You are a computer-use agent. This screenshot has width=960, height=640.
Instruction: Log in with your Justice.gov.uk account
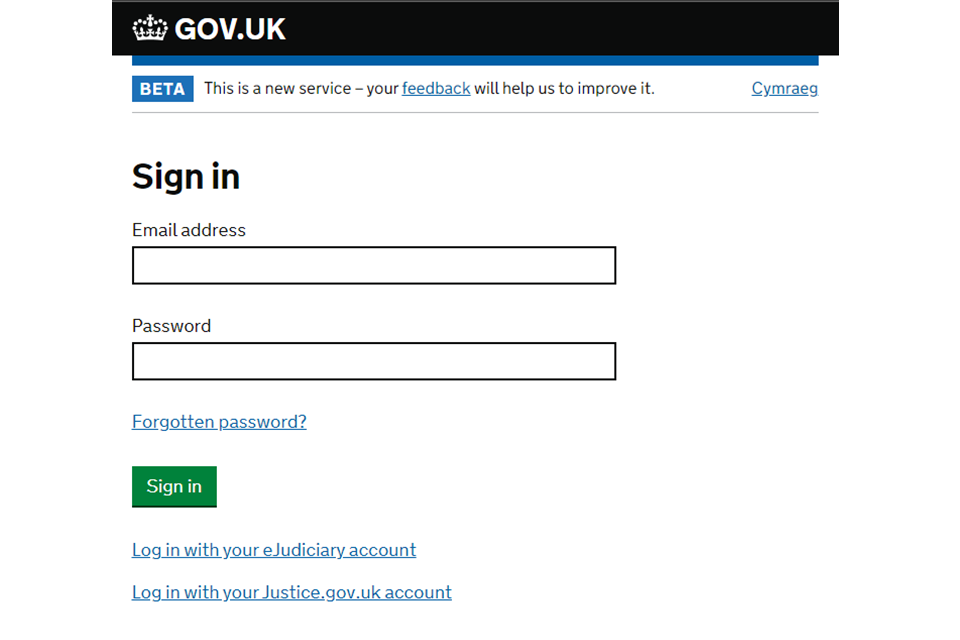coord(292,592)
